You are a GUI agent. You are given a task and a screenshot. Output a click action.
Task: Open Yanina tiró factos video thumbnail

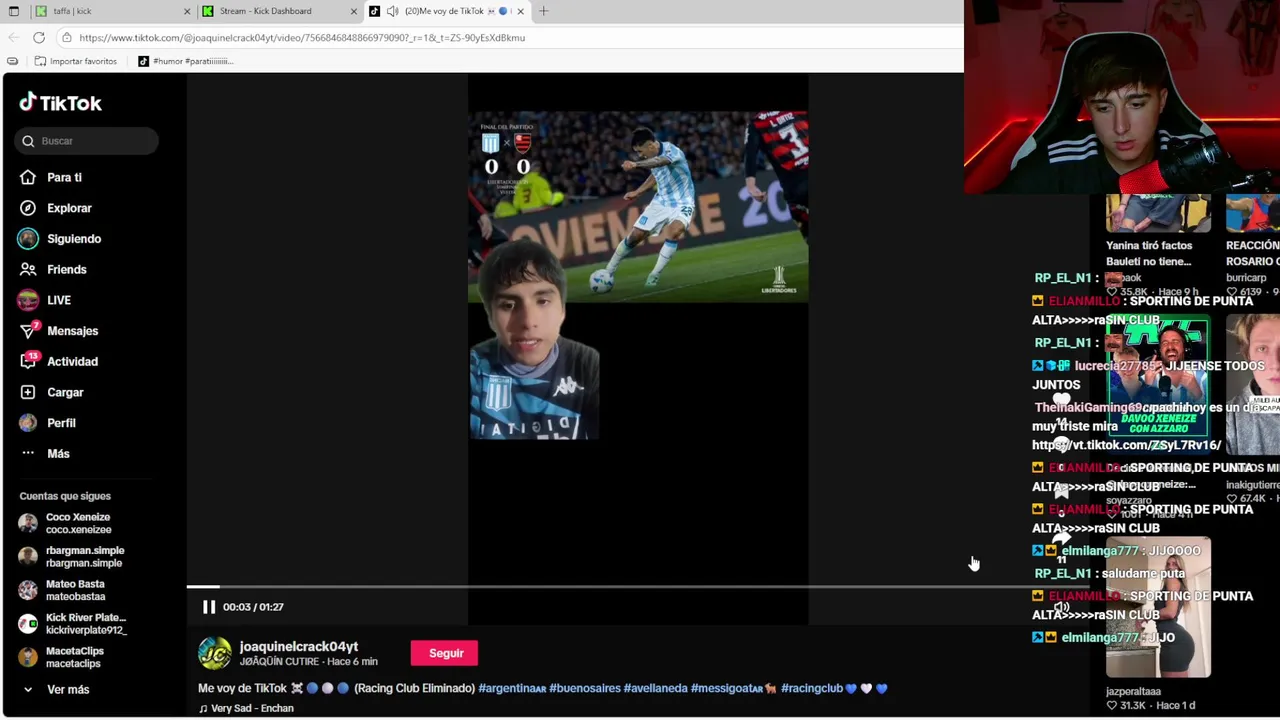click(x=1158, y=214)
